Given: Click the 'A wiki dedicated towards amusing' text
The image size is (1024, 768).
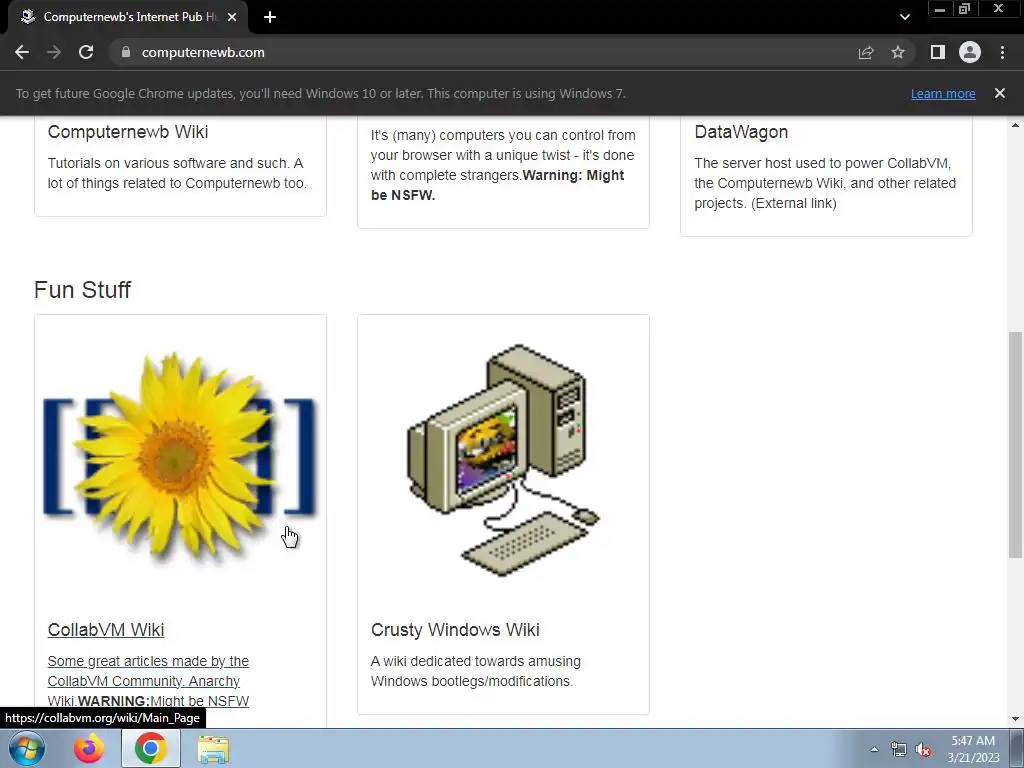Looking at the screenshot, I should 475,671.
